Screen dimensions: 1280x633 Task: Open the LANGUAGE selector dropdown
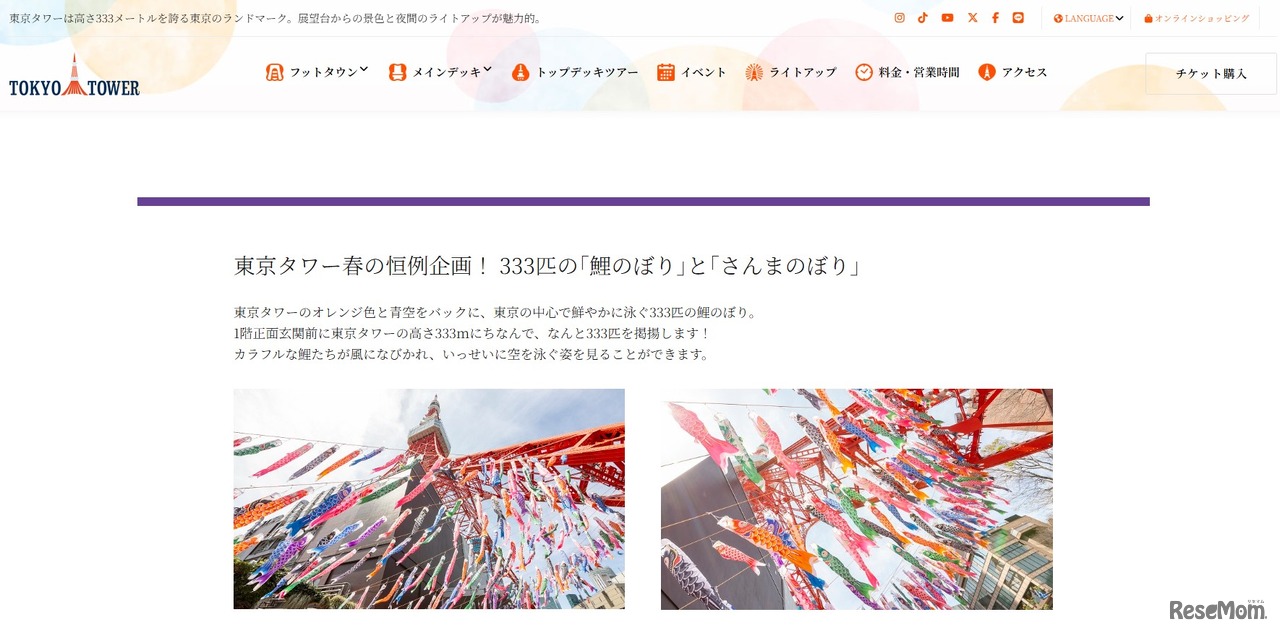[x=1087, y=17]
